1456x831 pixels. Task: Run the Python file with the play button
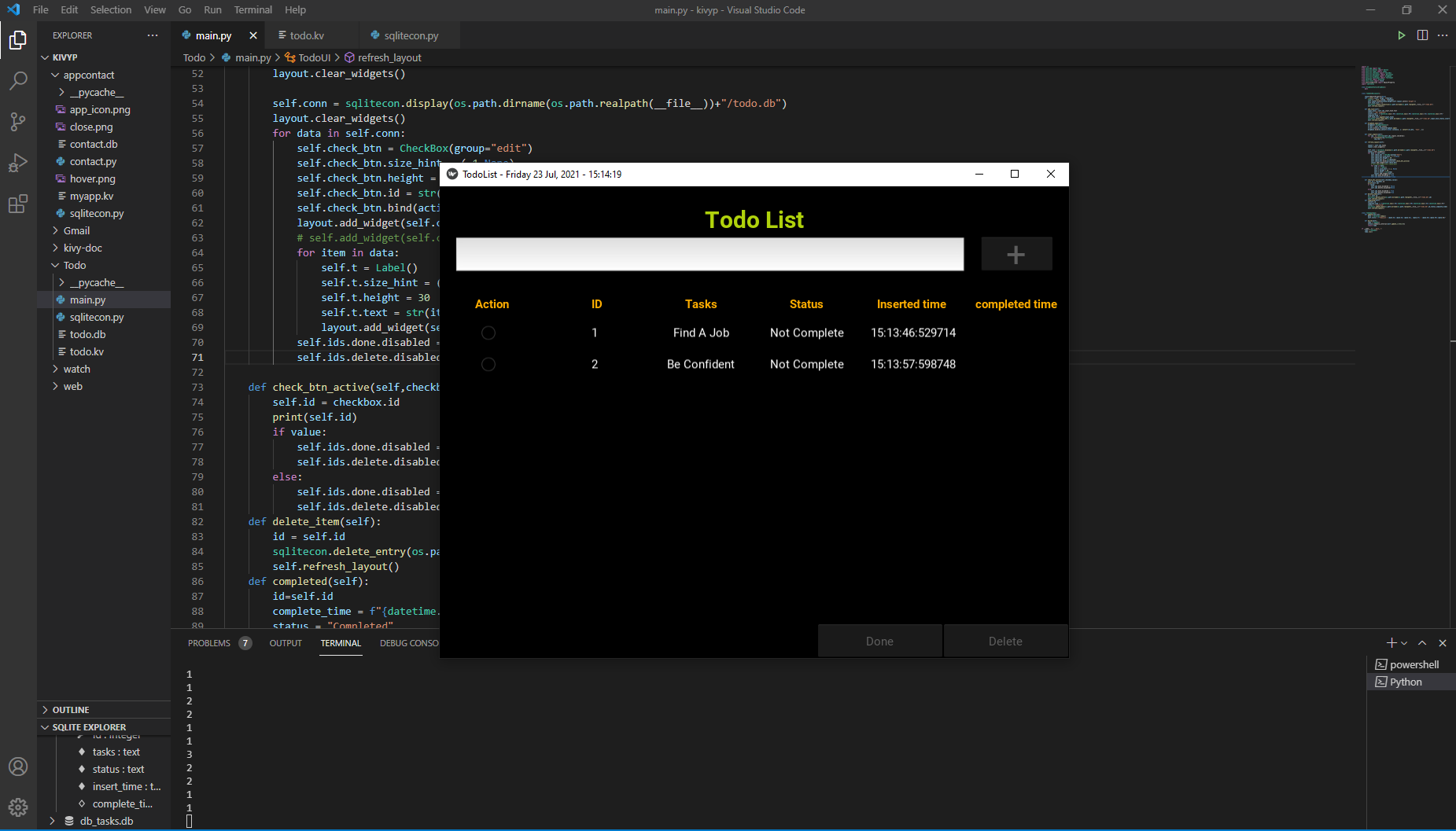click(1401, 35)
